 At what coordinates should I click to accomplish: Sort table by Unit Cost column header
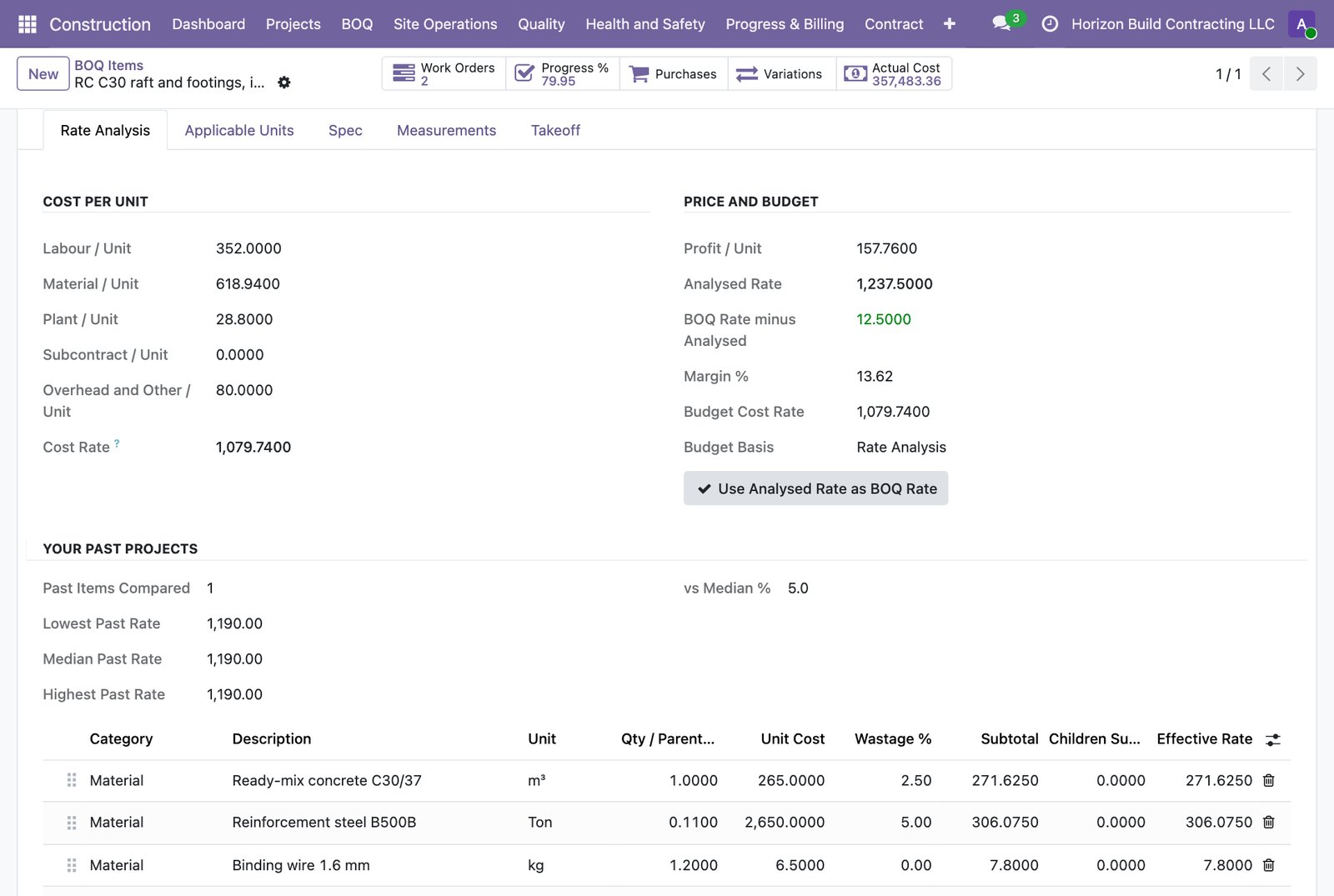tap(792, 738)
